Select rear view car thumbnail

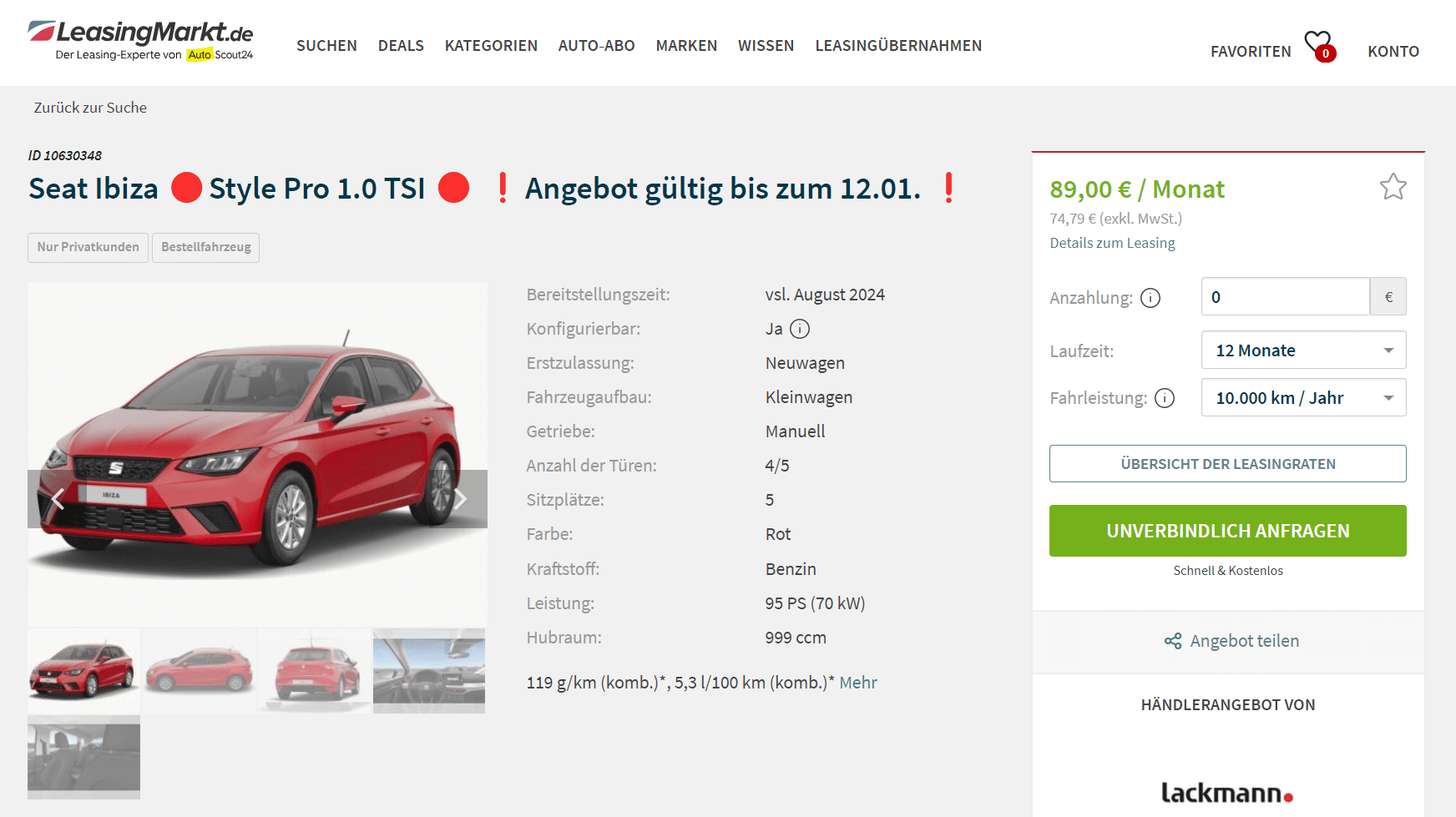coord(314,671)
